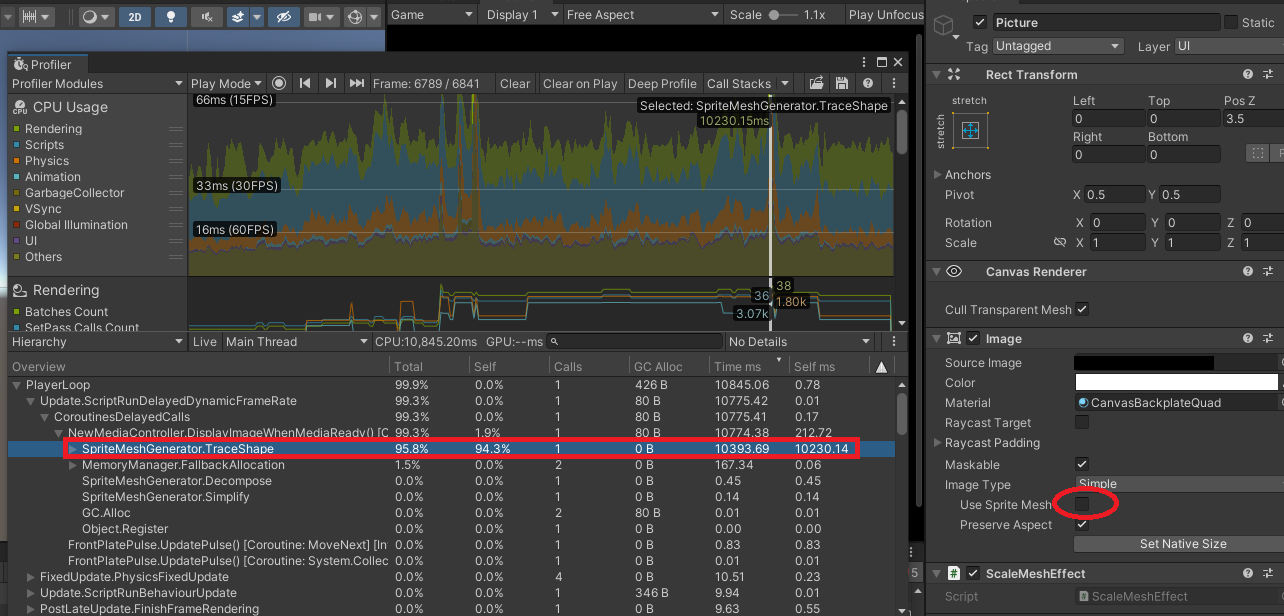Step to previous profiler frame
The width and height of the screenshot is (1284, 616).
305,84
